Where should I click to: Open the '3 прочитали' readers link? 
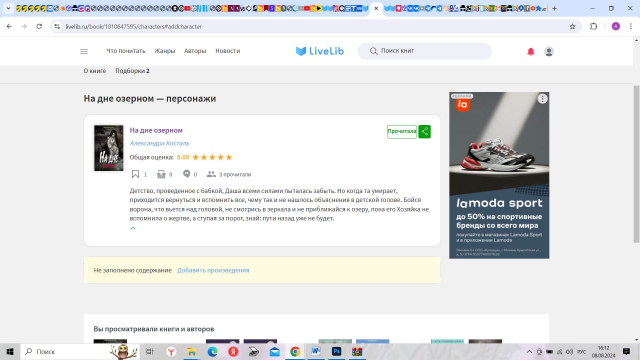point(229,174)
